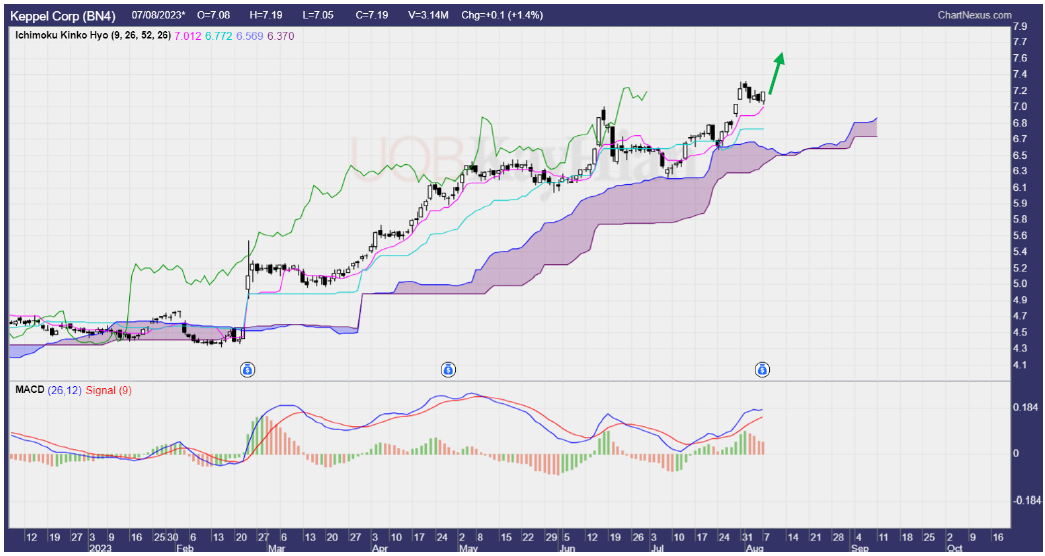Click the 6.5 price axis label

(1019, 155)
